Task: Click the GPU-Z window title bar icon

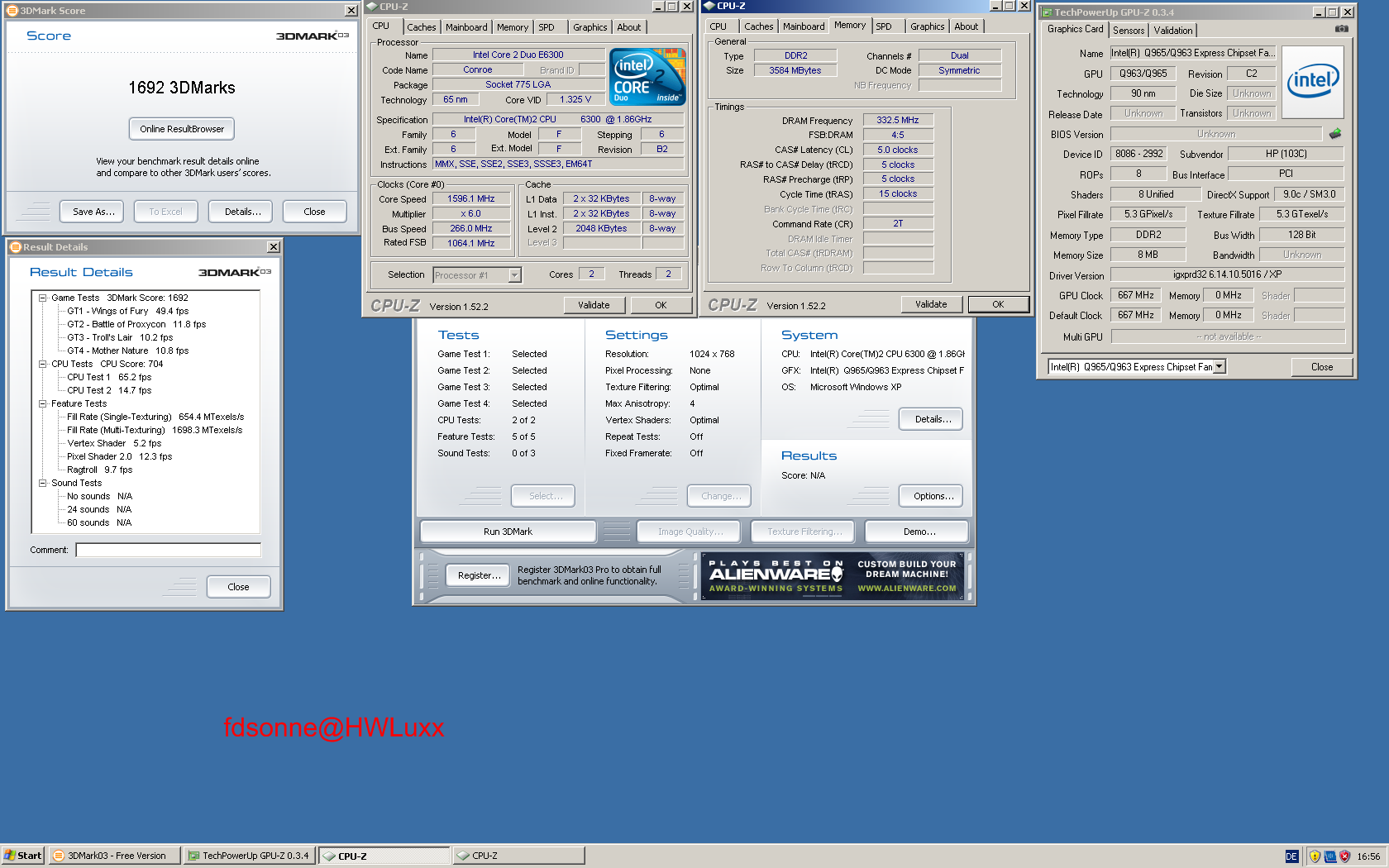Action: tap(1047, 12)
